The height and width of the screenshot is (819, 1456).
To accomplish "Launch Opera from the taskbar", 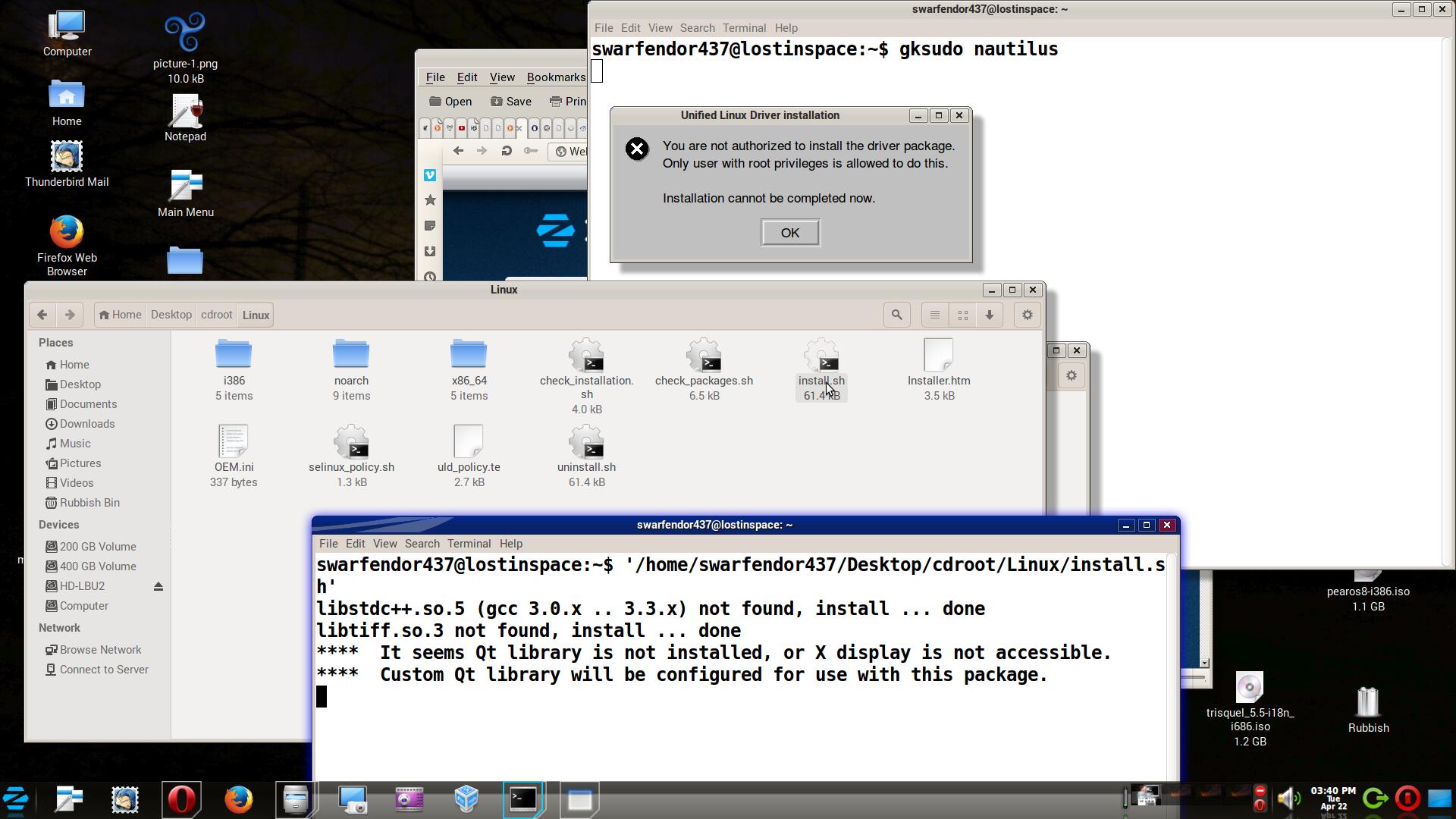I will (x=181, y=799).
